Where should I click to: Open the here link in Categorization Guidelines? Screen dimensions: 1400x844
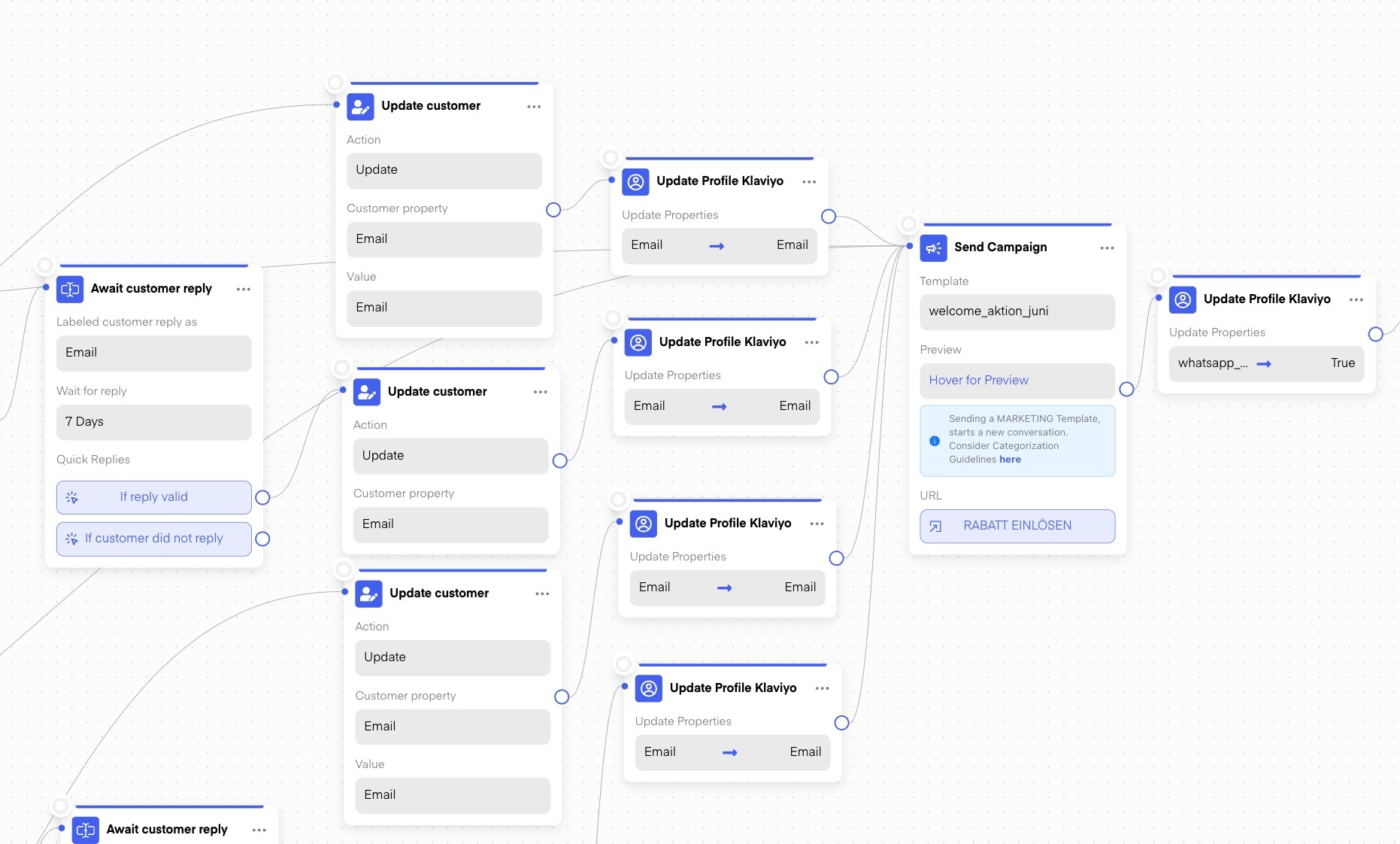(x=1010, y=460)
